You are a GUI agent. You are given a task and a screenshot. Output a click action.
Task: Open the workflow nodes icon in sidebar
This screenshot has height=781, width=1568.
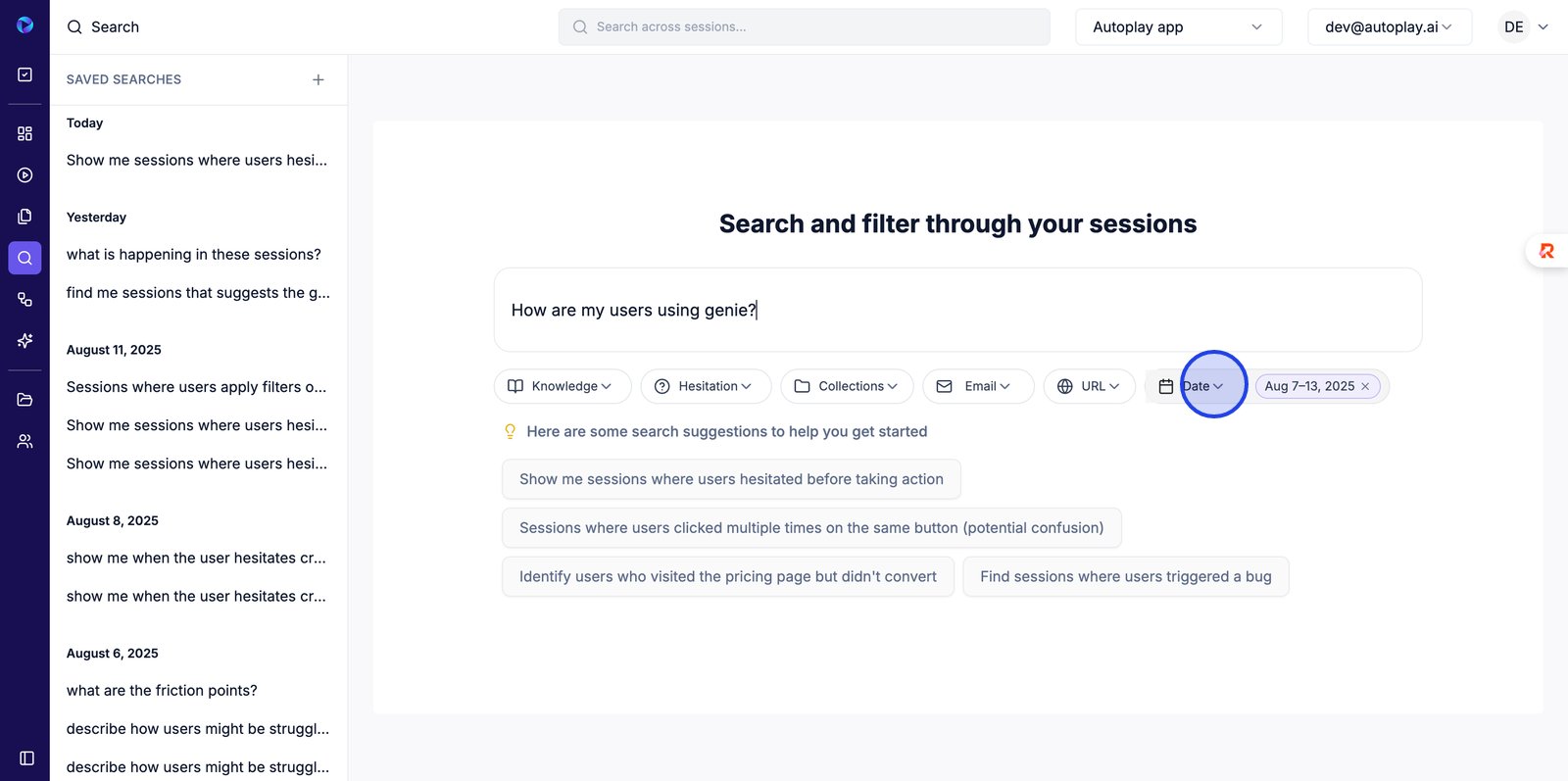[25, 300]
